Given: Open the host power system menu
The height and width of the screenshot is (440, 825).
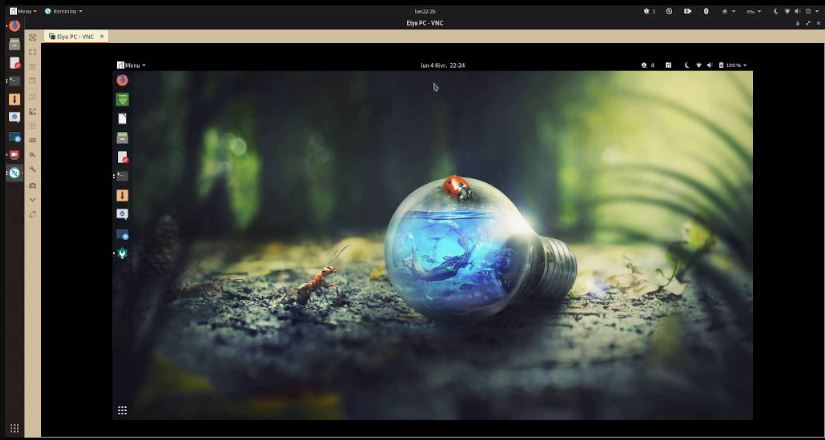Looking at the screenshot, I should pyautogui.click(x=811, y=11).
